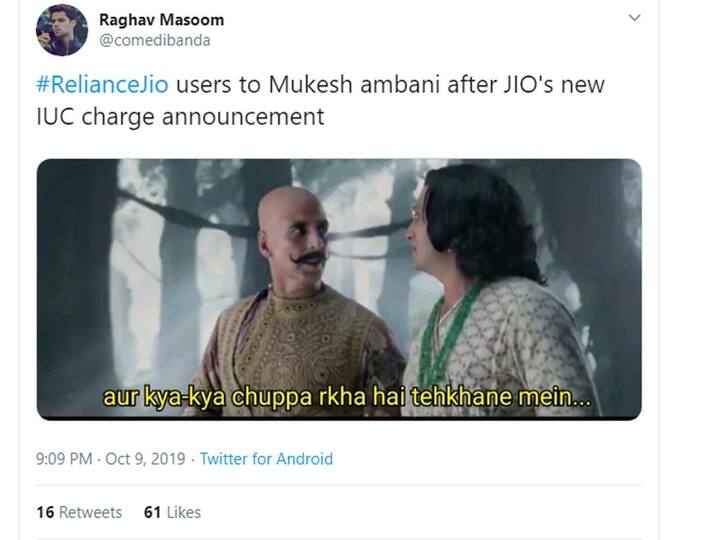Viewport: 720px width, 540px height.
Task: Click the 9:09 PM tweet timestamp
Action: 64,459
